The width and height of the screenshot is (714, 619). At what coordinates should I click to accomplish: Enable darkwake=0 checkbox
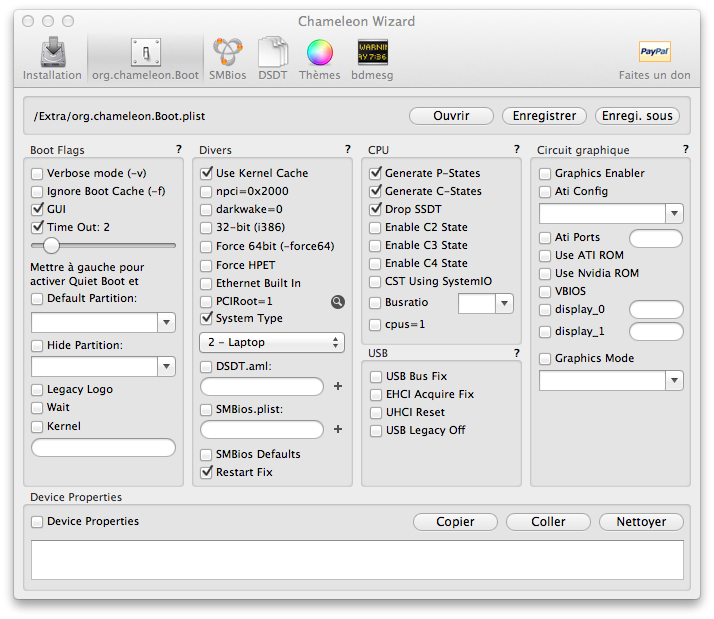click(x=206, y=210)
